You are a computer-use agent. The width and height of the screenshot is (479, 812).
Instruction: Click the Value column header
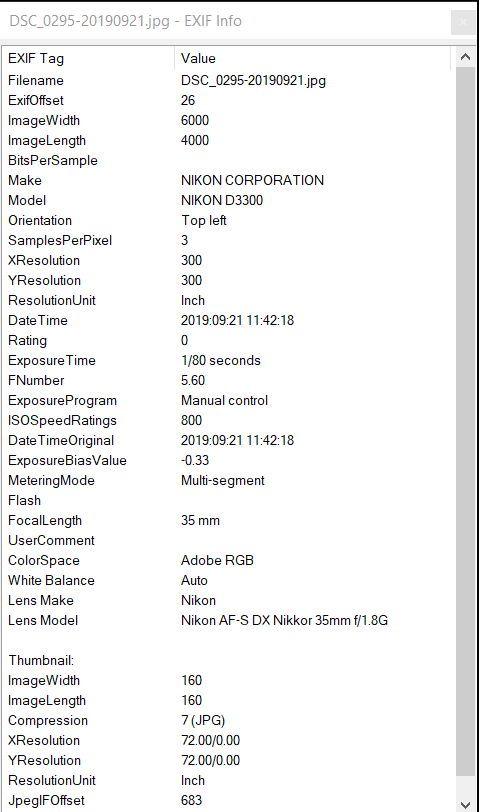click(313, 58)
